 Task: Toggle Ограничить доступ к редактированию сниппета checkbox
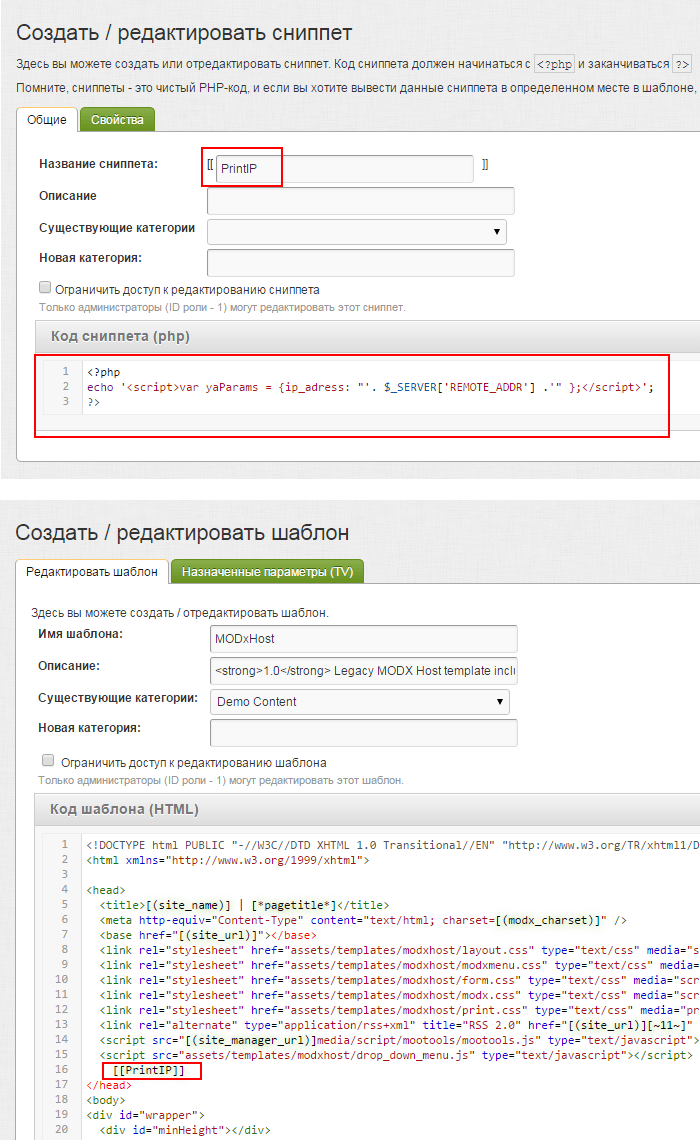(x=45, y=288)
